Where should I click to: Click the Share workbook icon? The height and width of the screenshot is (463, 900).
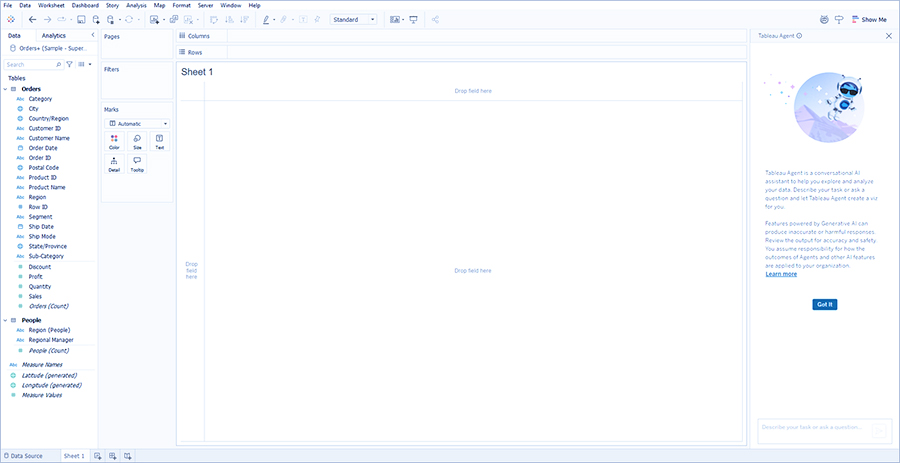point(436,20)
